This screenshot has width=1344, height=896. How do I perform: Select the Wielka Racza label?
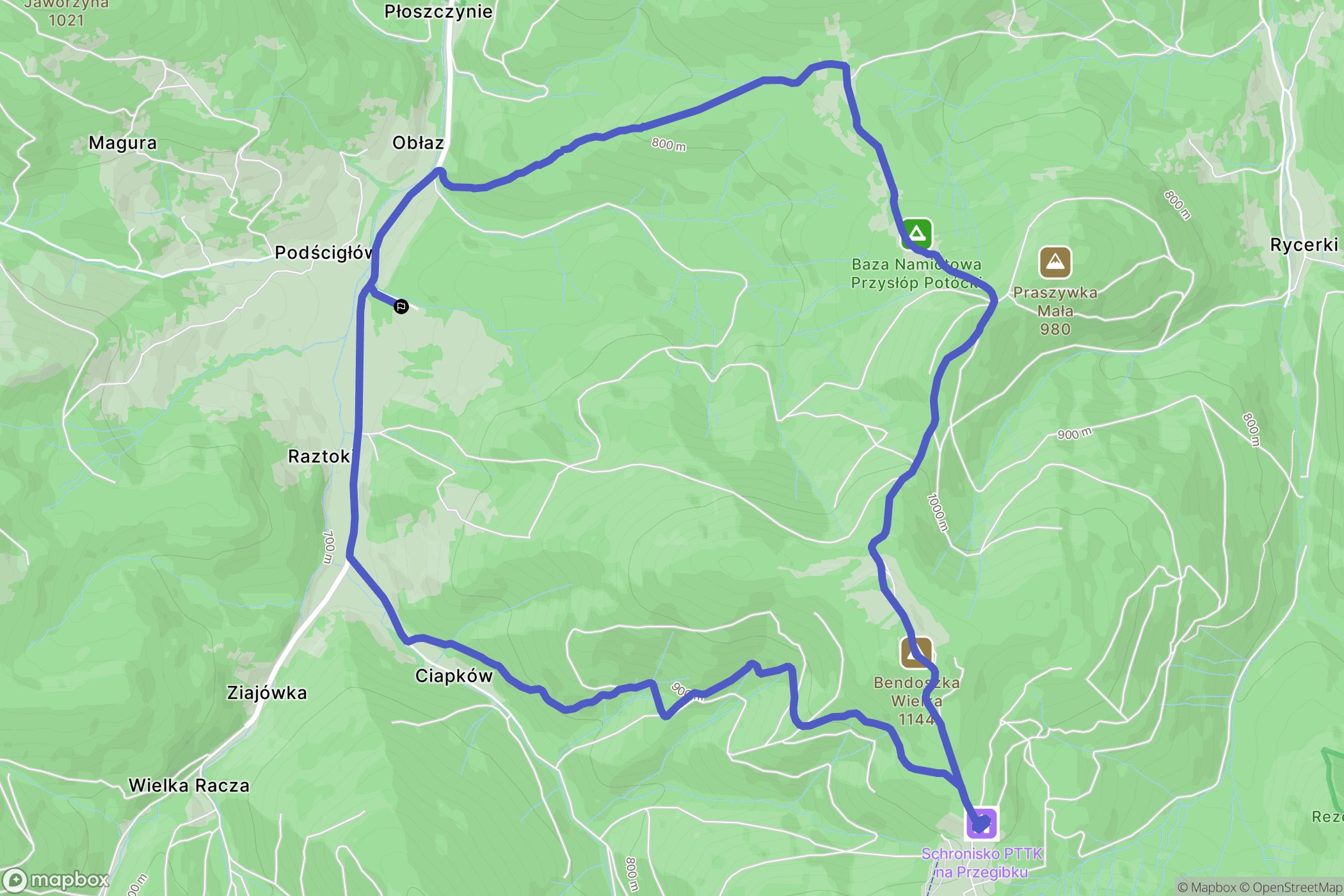pyautogui.click(x=189, y=785)
